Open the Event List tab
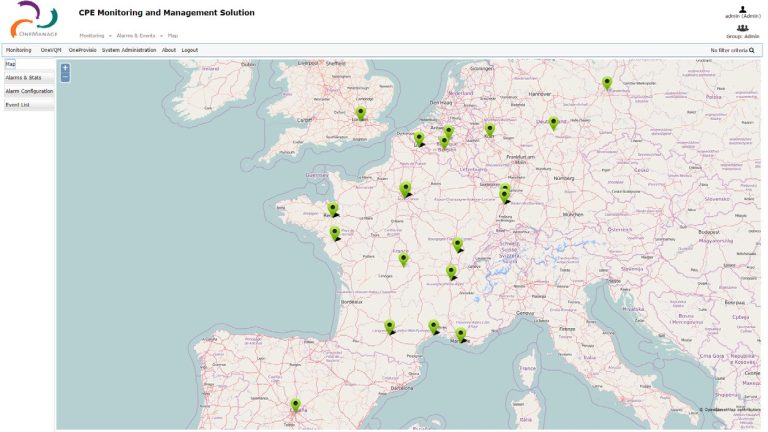Screen dimensions: 768x432 29,105
